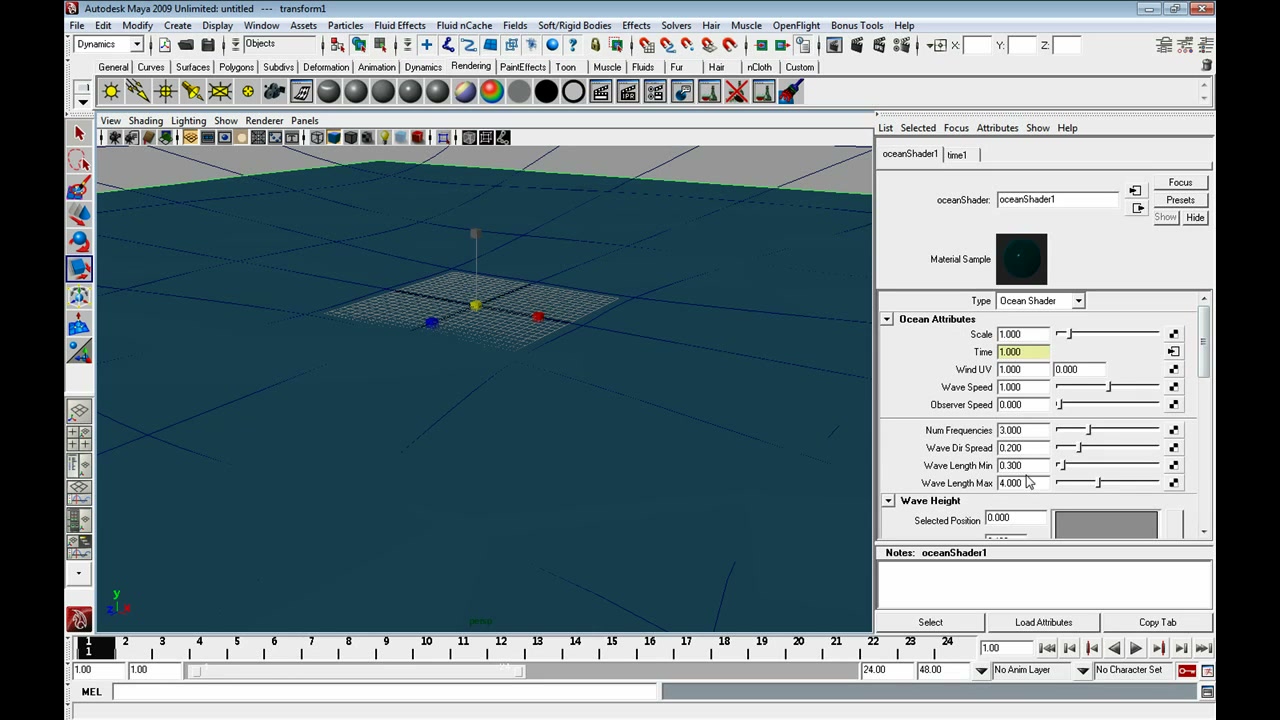Adjust the Wave Speed slider
Viewport: 1280px width, 720px height.
[x=1108, y=387]
